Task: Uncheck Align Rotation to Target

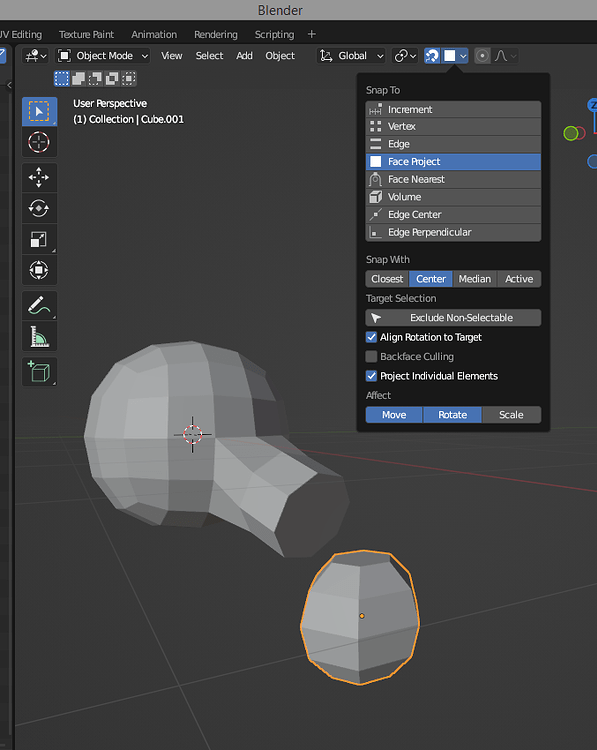Action: click(x=371, y=337)
